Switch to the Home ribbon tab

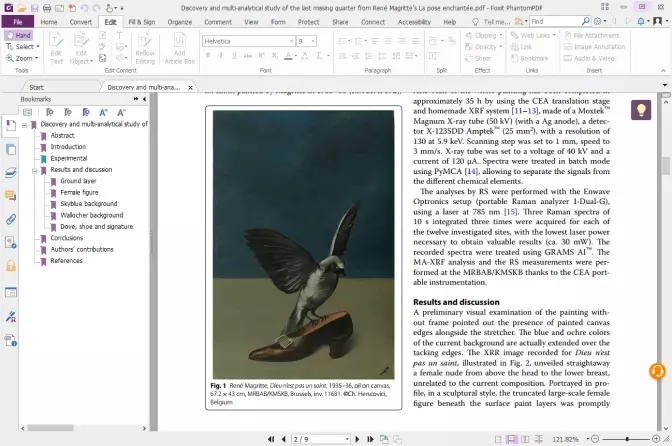pyautogui.click(x=49, y=22)
